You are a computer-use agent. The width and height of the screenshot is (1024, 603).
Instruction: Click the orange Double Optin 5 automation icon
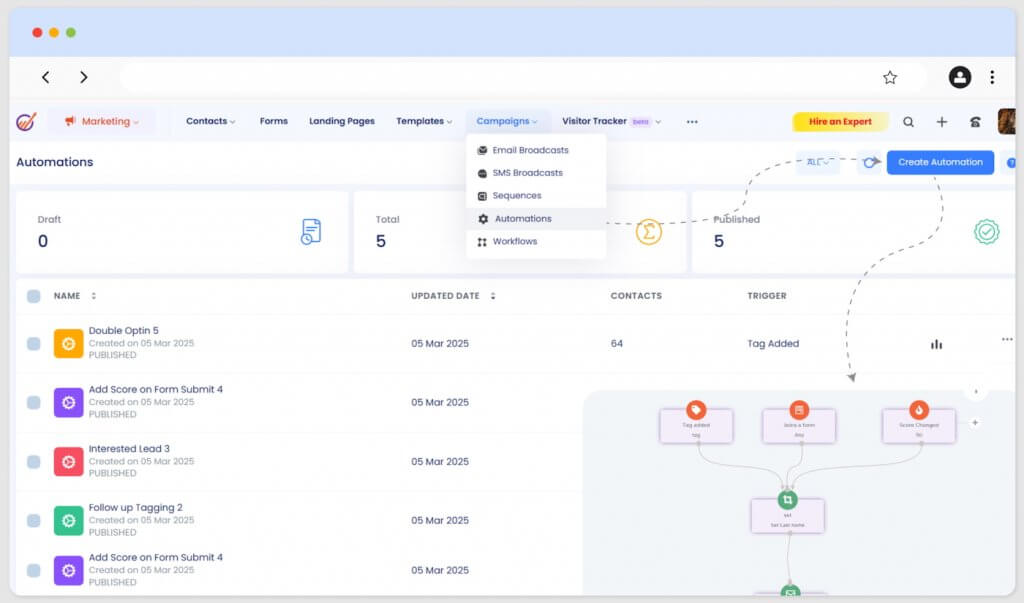[67, 343]
